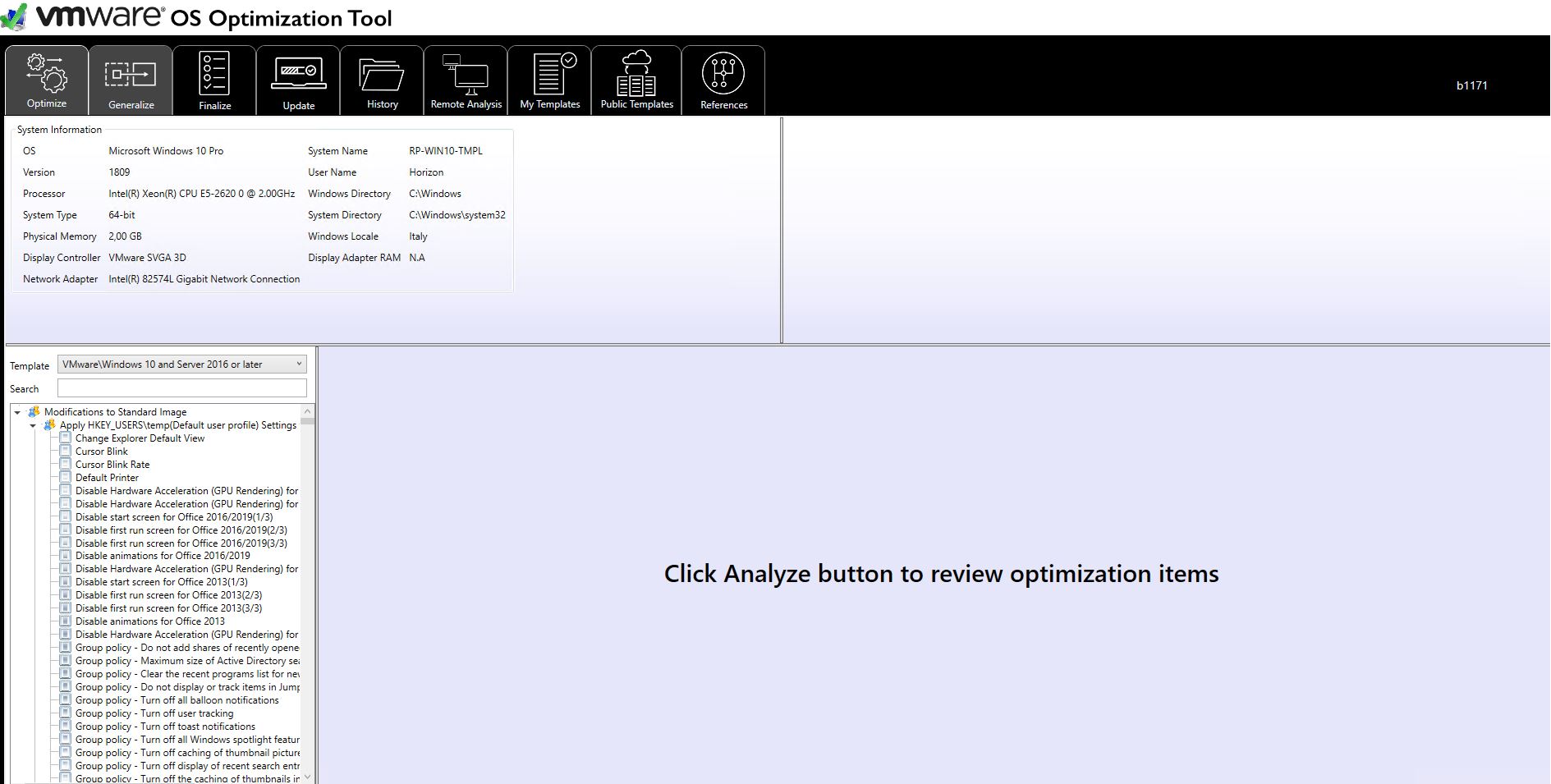Select Disable first run screen for Office 2013(2/3)
The image size is (1551, 784).
169,594
